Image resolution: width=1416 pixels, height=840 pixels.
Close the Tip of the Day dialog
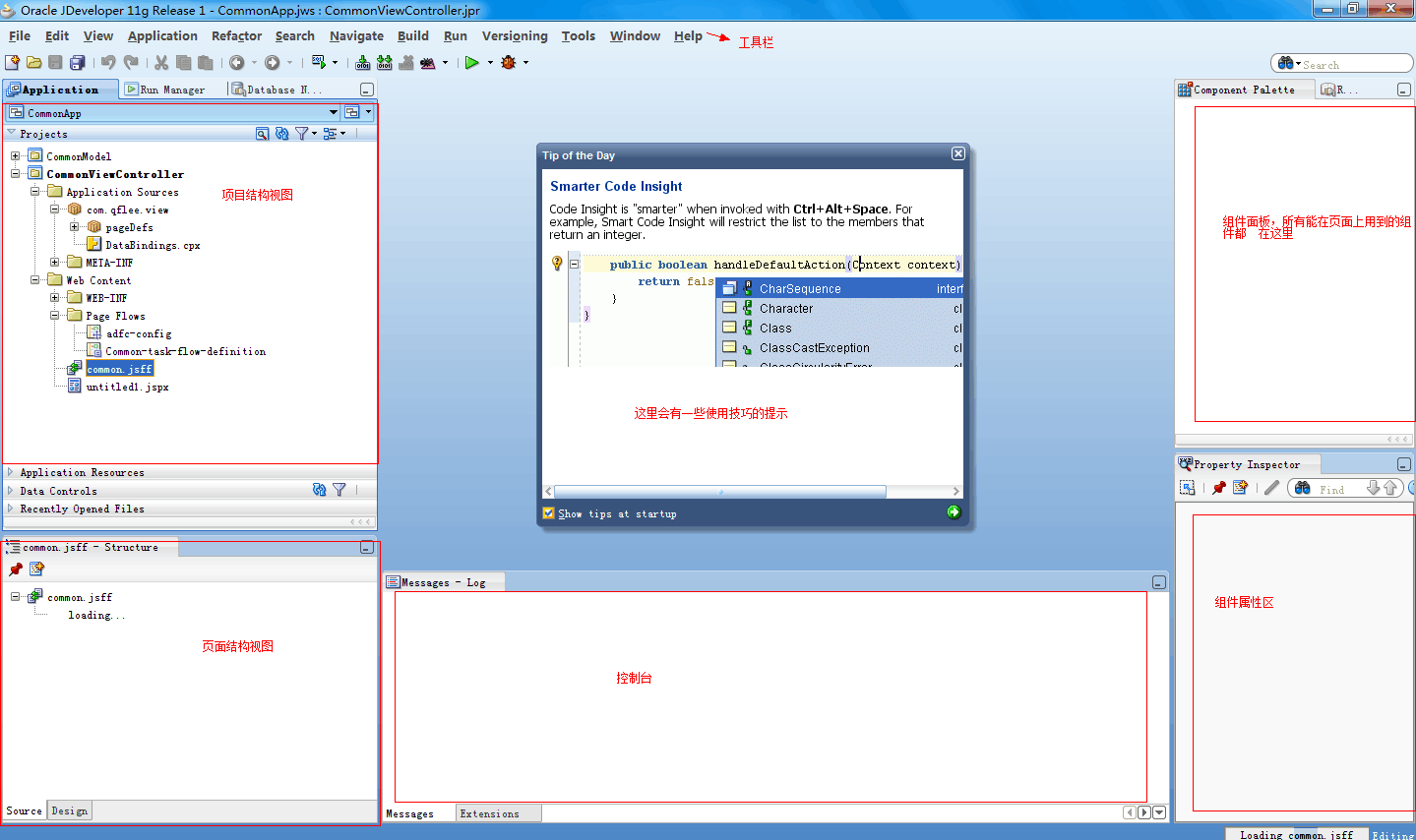pyautogui.click(x=958, y=153)
